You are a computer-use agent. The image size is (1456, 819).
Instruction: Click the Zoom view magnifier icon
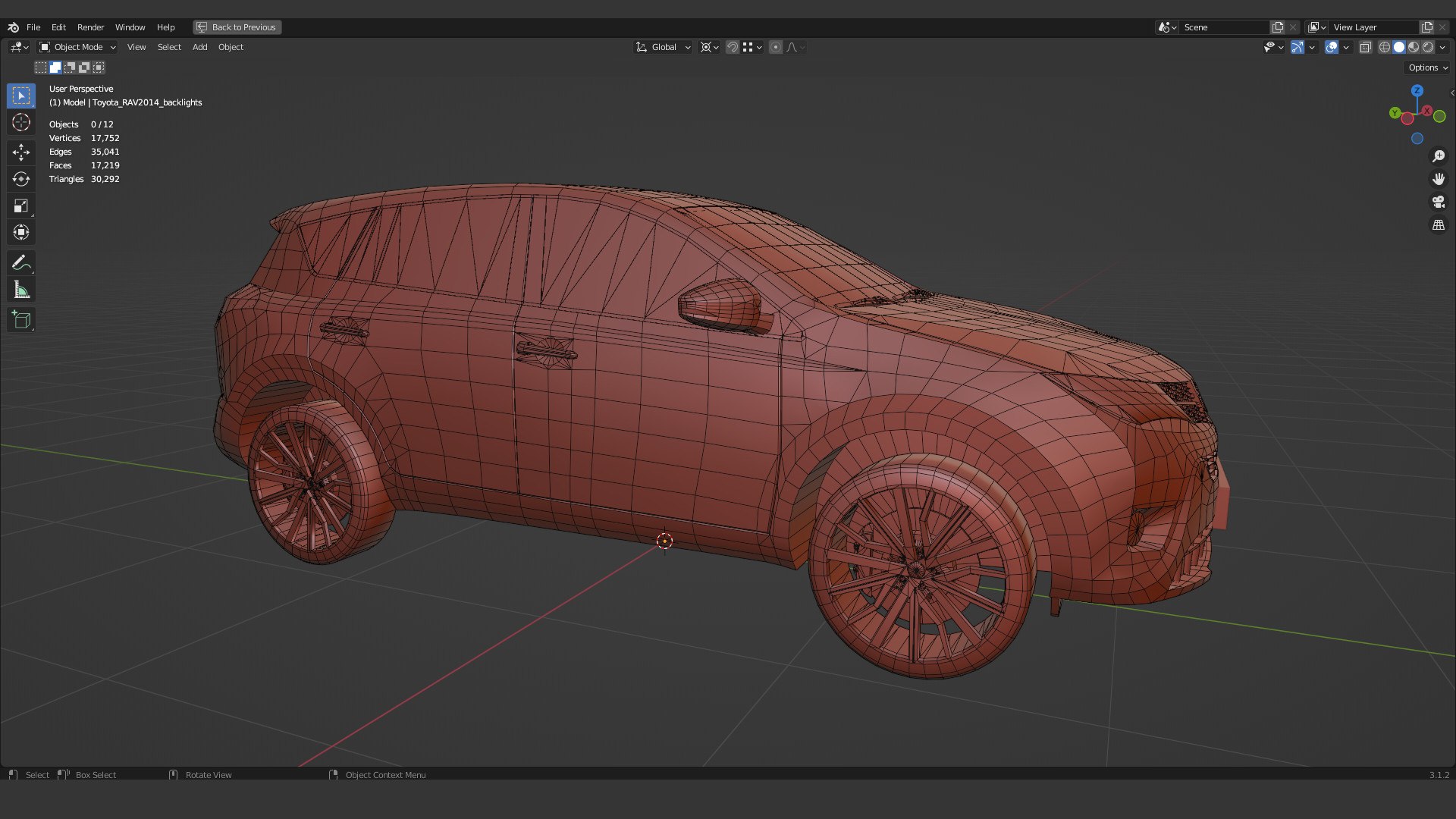tap(1439, 156)
